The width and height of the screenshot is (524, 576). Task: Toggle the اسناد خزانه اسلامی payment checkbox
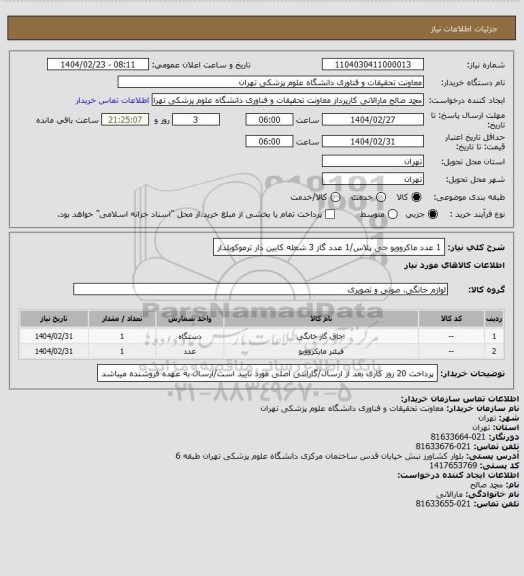330,214
